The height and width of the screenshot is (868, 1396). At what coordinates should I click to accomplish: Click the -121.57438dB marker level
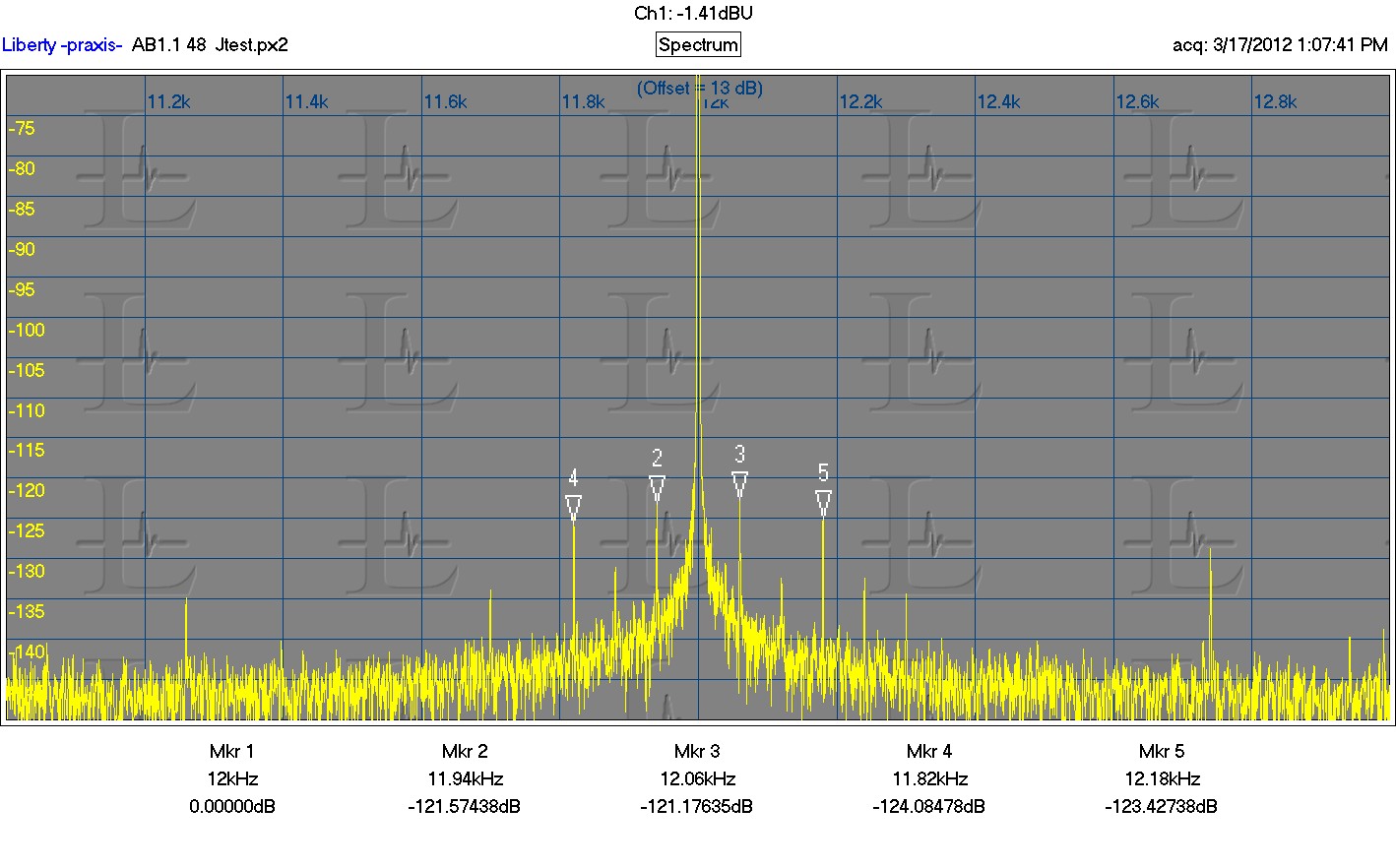pos(465,807)
